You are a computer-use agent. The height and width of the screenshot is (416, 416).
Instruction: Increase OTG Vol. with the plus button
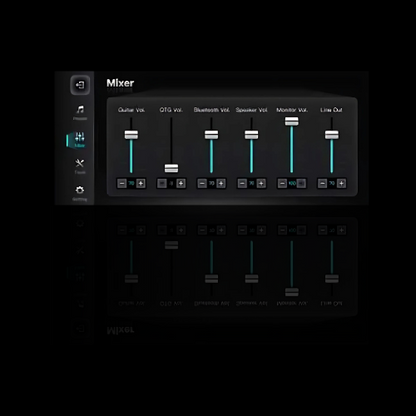181,183
